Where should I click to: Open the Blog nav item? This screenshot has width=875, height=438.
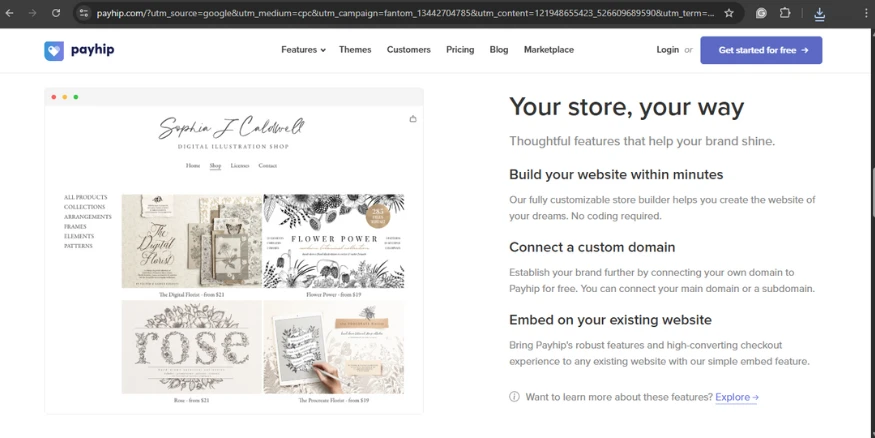499,50
